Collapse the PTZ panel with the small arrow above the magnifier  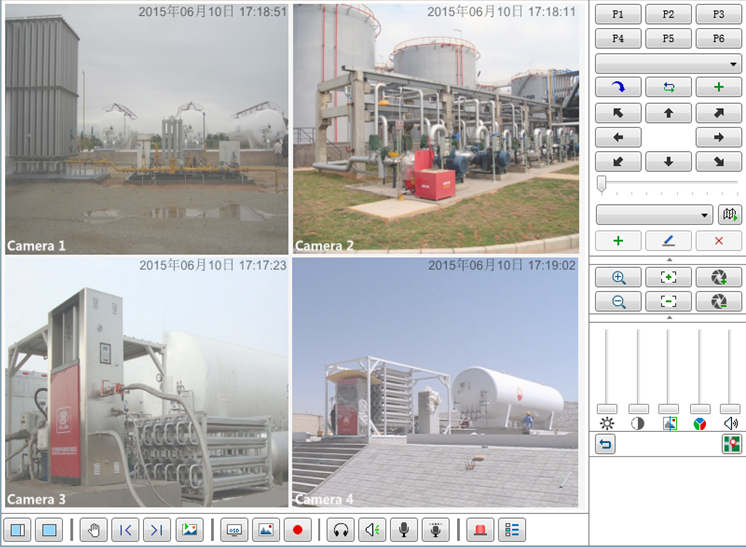[x=669, y=260]
